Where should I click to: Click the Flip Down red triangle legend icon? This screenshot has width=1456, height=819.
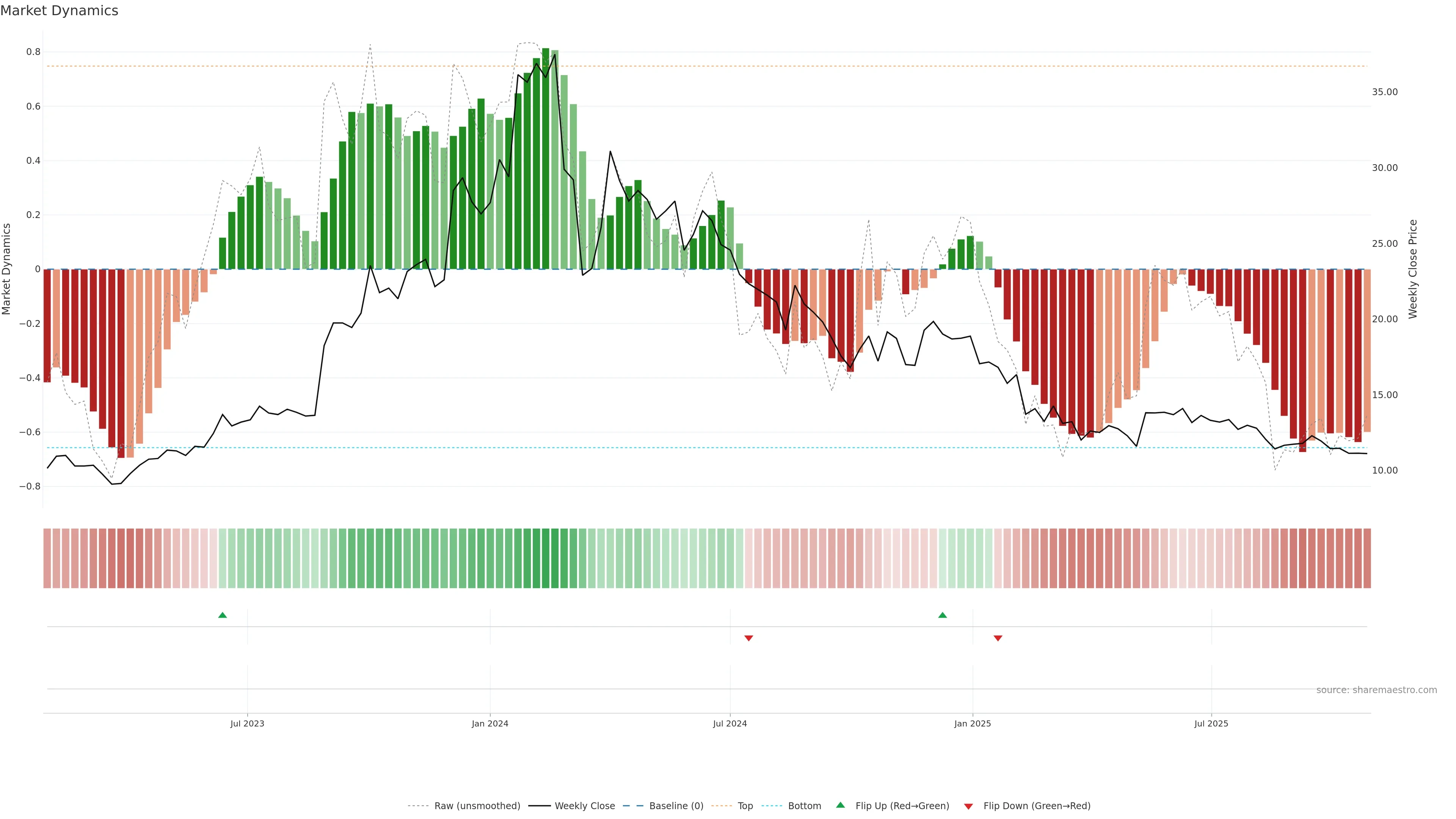click(x=968, y=806)
